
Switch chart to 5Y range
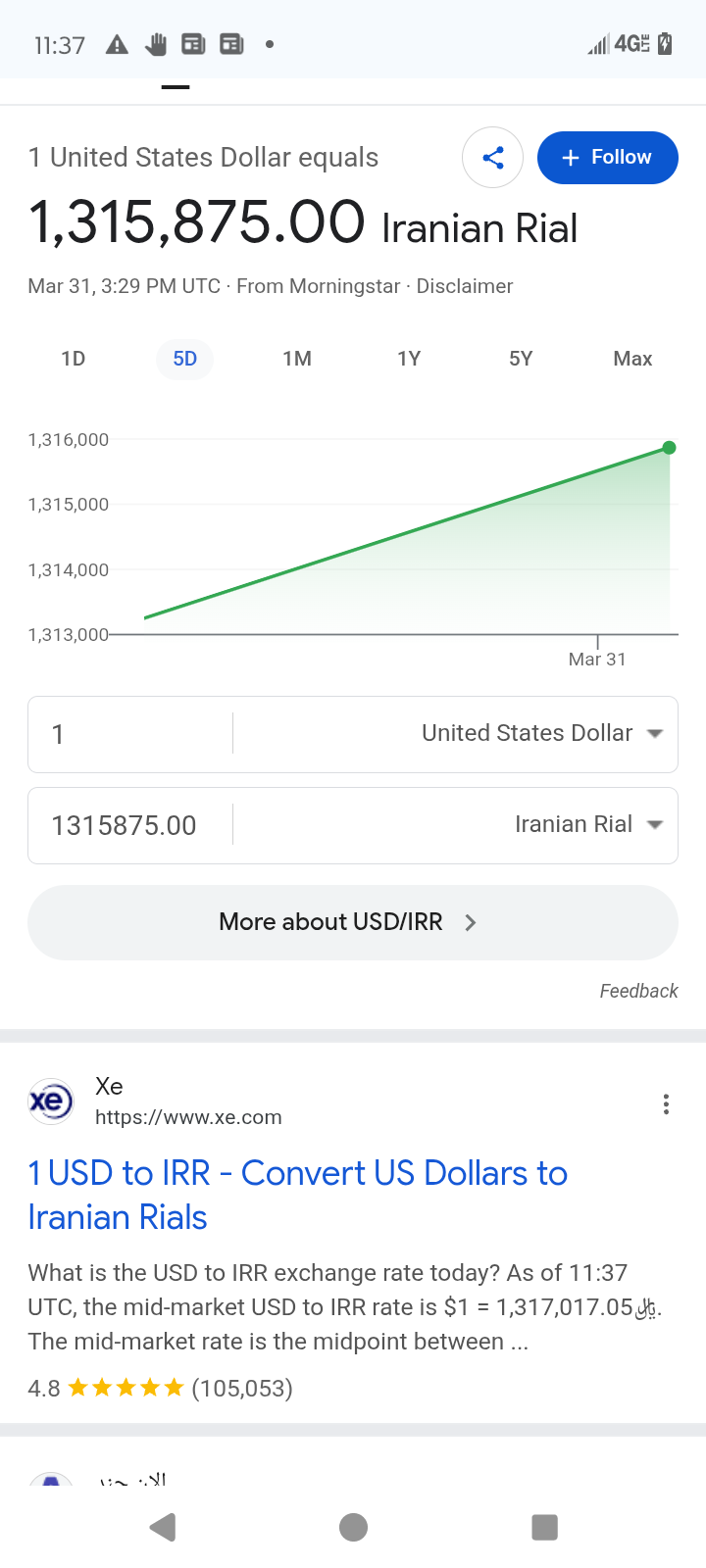pyautogui.click(x=521, y=359)
